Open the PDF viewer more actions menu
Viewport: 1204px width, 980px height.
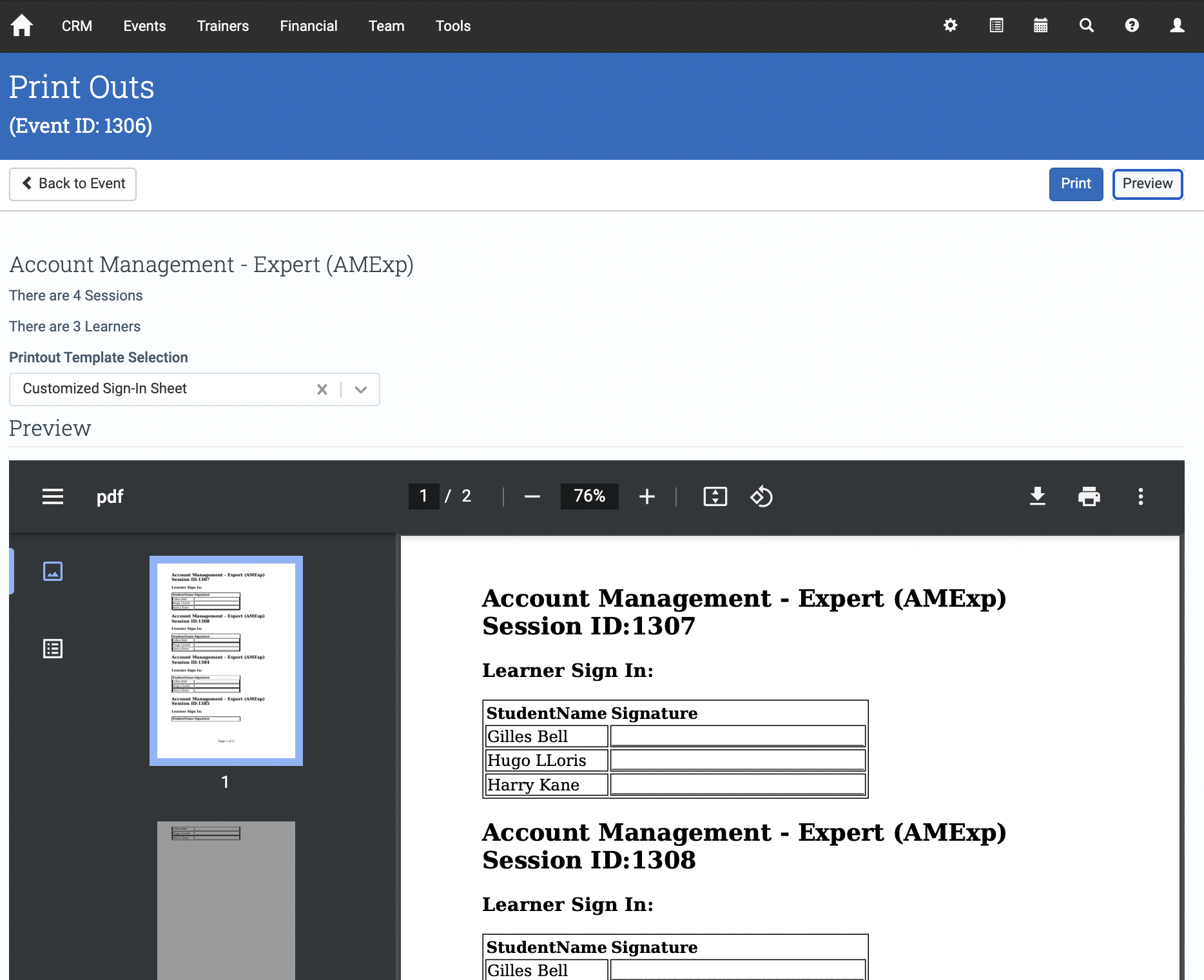pyautogui.click(x=1141, y=496)
